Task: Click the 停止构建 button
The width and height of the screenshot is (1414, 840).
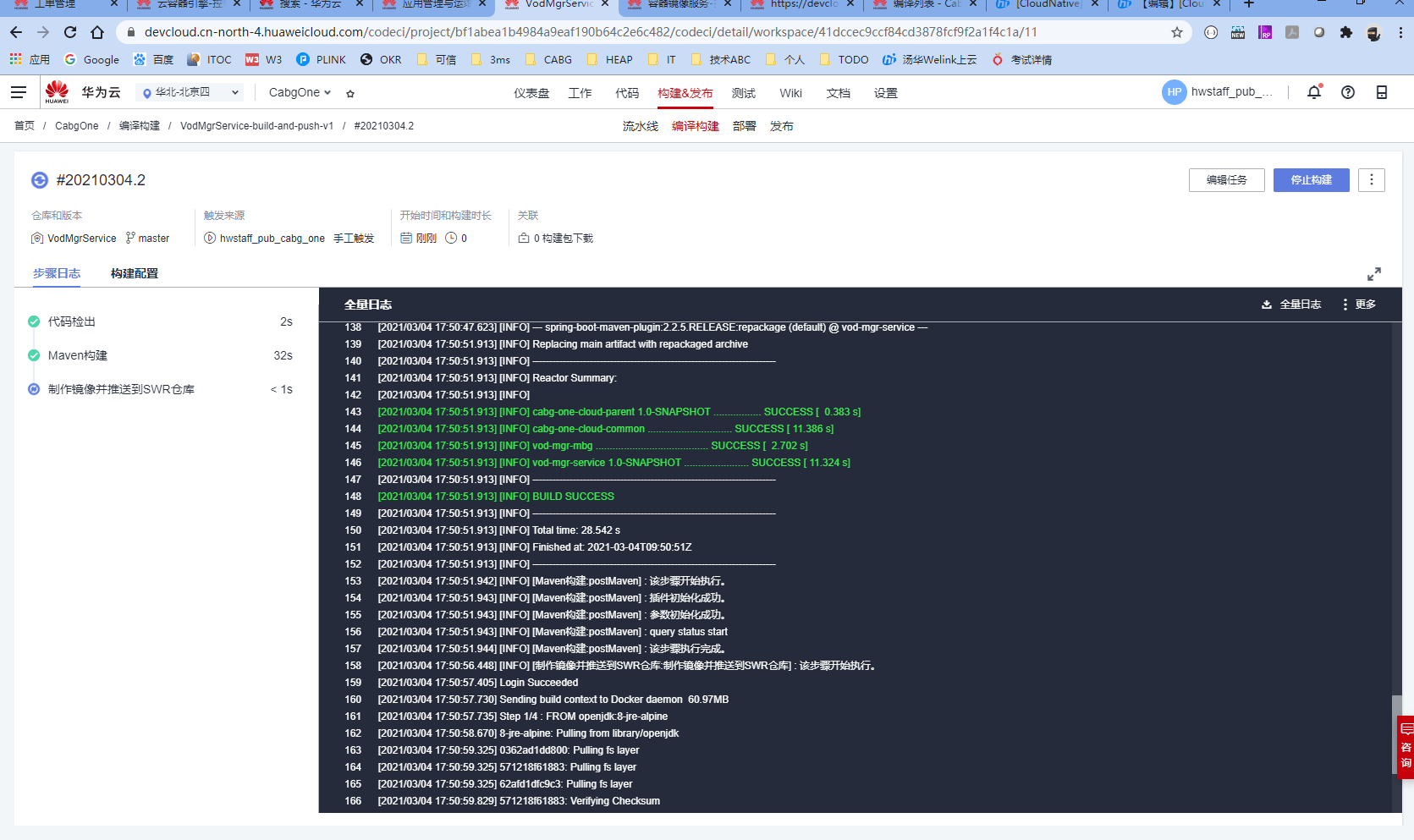Action: coord(1312,180)
